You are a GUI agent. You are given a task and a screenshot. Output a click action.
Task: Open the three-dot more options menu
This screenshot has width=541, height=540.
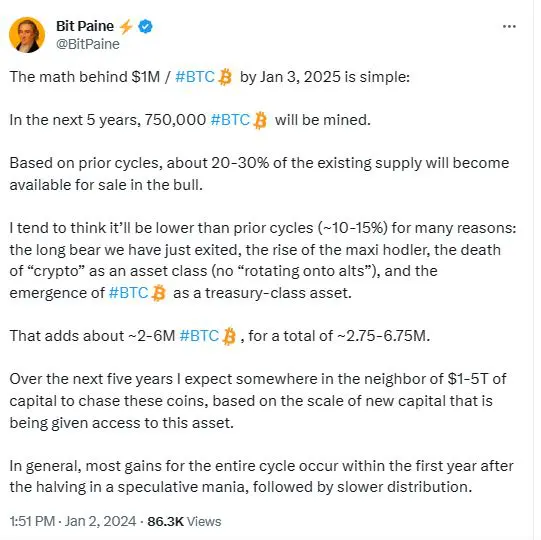pyautogui.click(x=509, y=26)
